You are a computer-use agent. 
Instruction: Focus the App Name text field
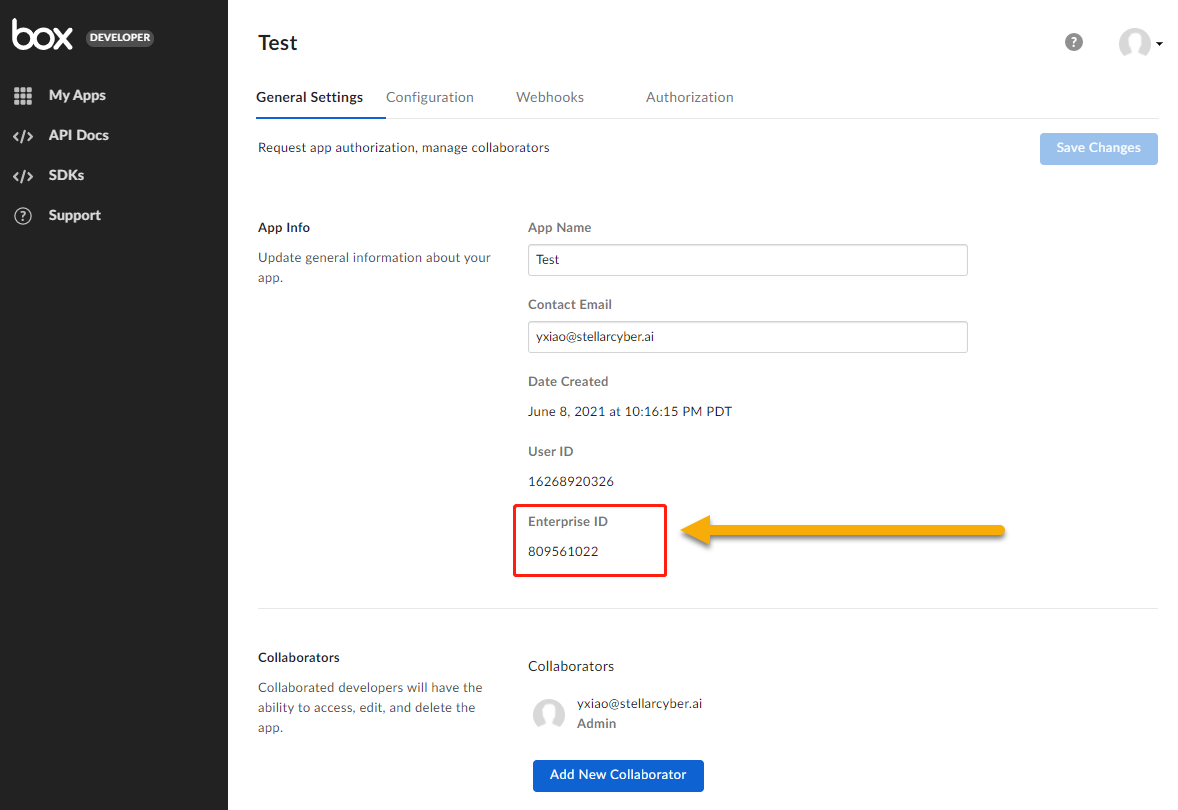(x=747, y=260)
